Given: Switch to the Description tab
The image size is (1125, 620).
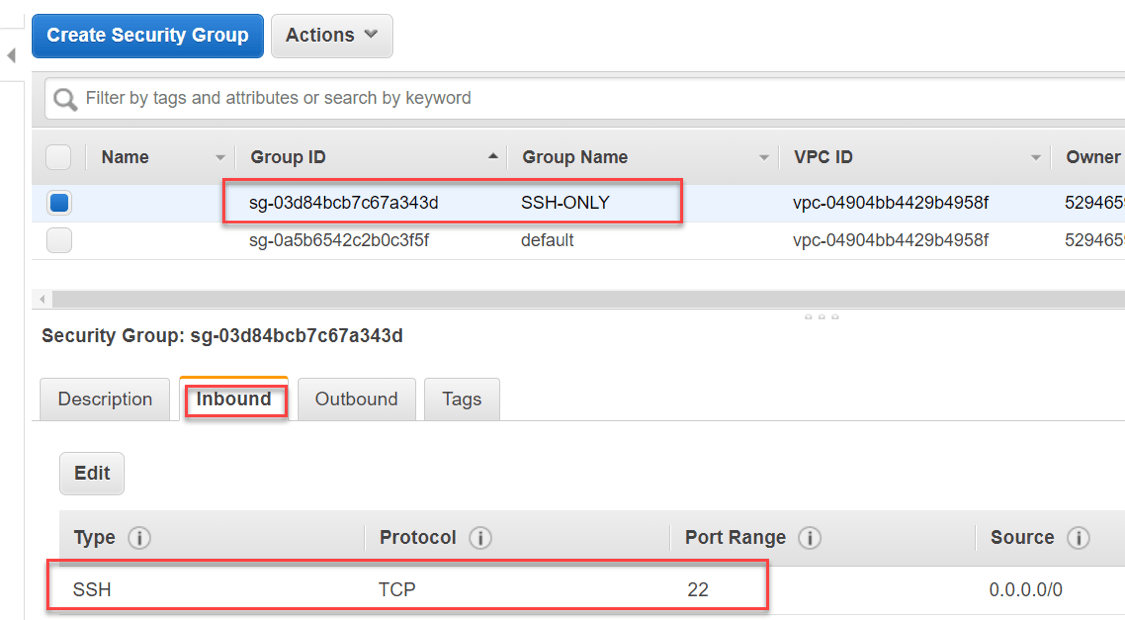Looking at the screenshot, I should [105, 399].
